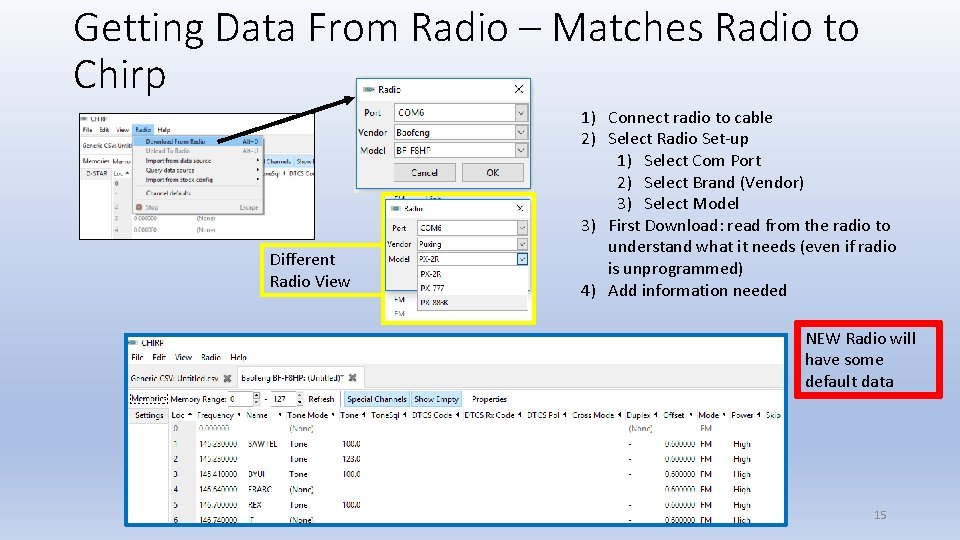Sort by the Tone Mode column header

click(311, 415)
